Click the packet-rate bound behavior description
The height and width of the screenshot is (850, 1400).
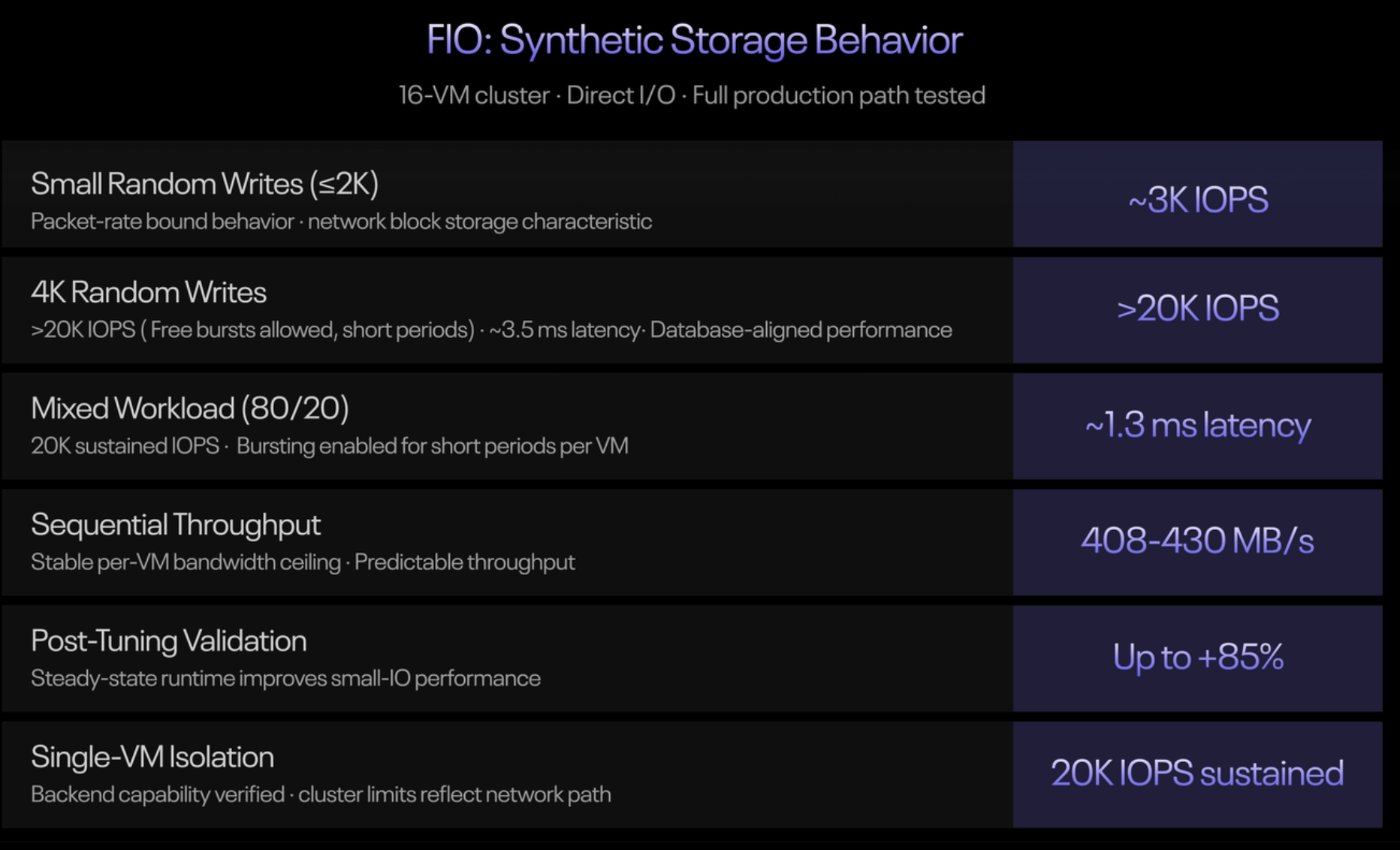coord(341,222)
